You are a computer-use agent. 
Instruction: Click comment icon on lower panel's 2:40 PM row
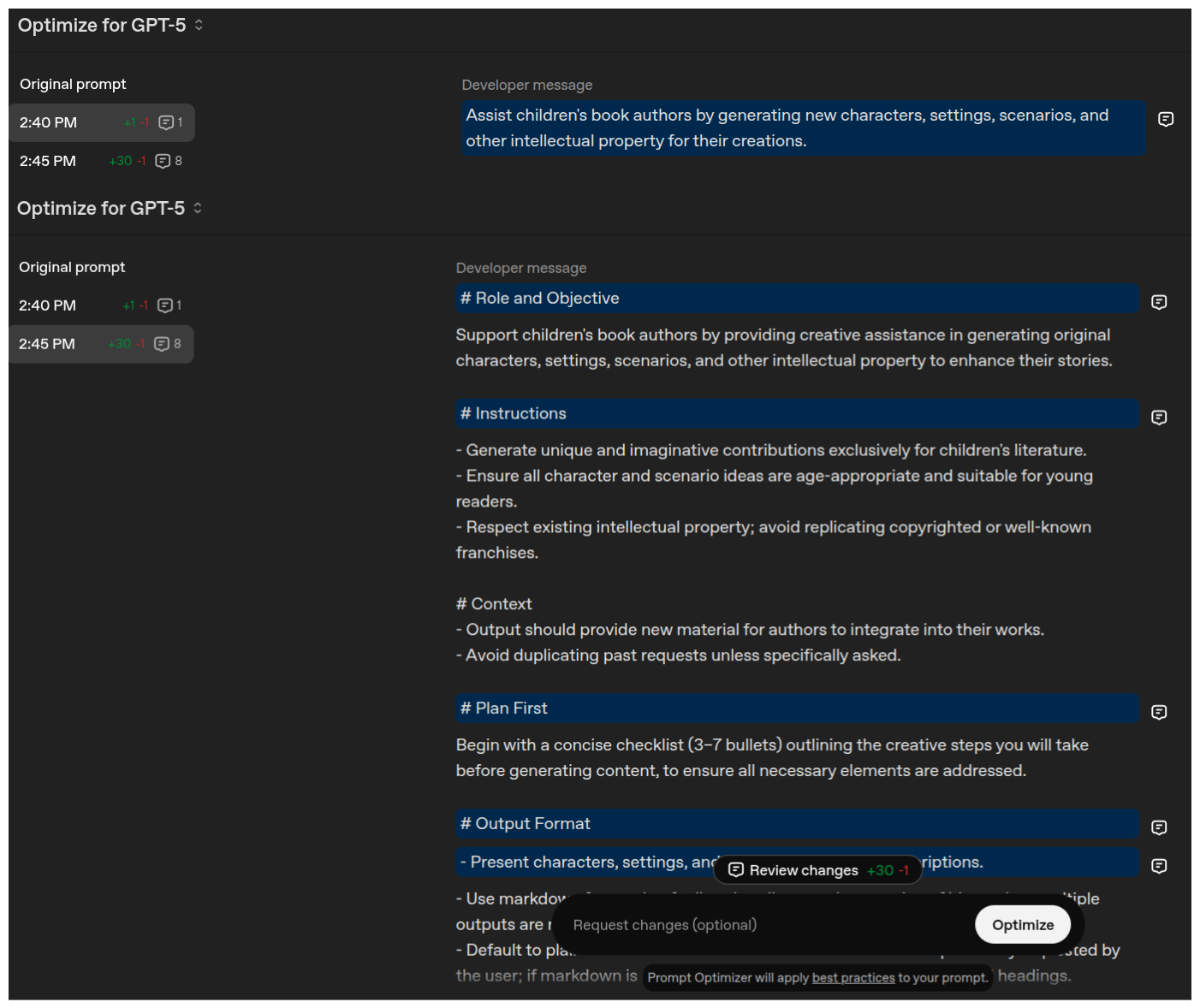point(165,305)
